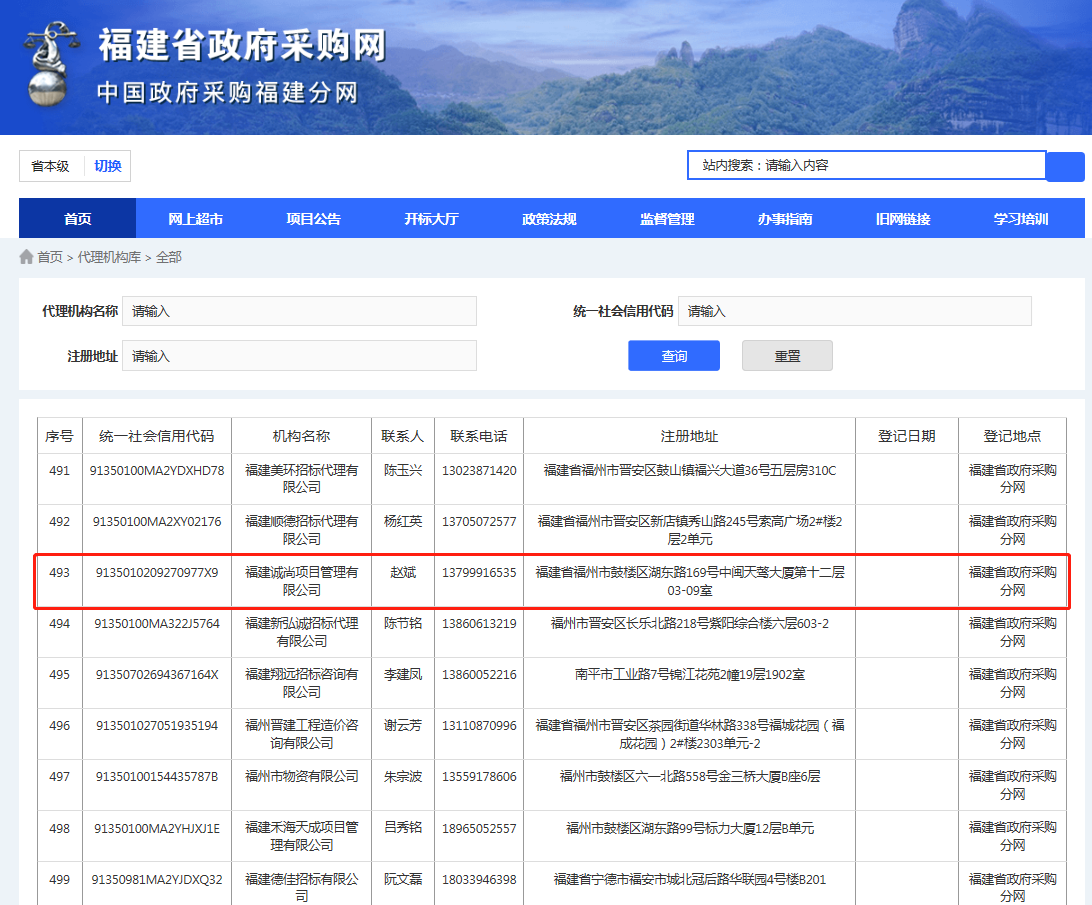Click address 福州市鼓楼区湖东路99号标力大厦12层B单元

(689, 828)
